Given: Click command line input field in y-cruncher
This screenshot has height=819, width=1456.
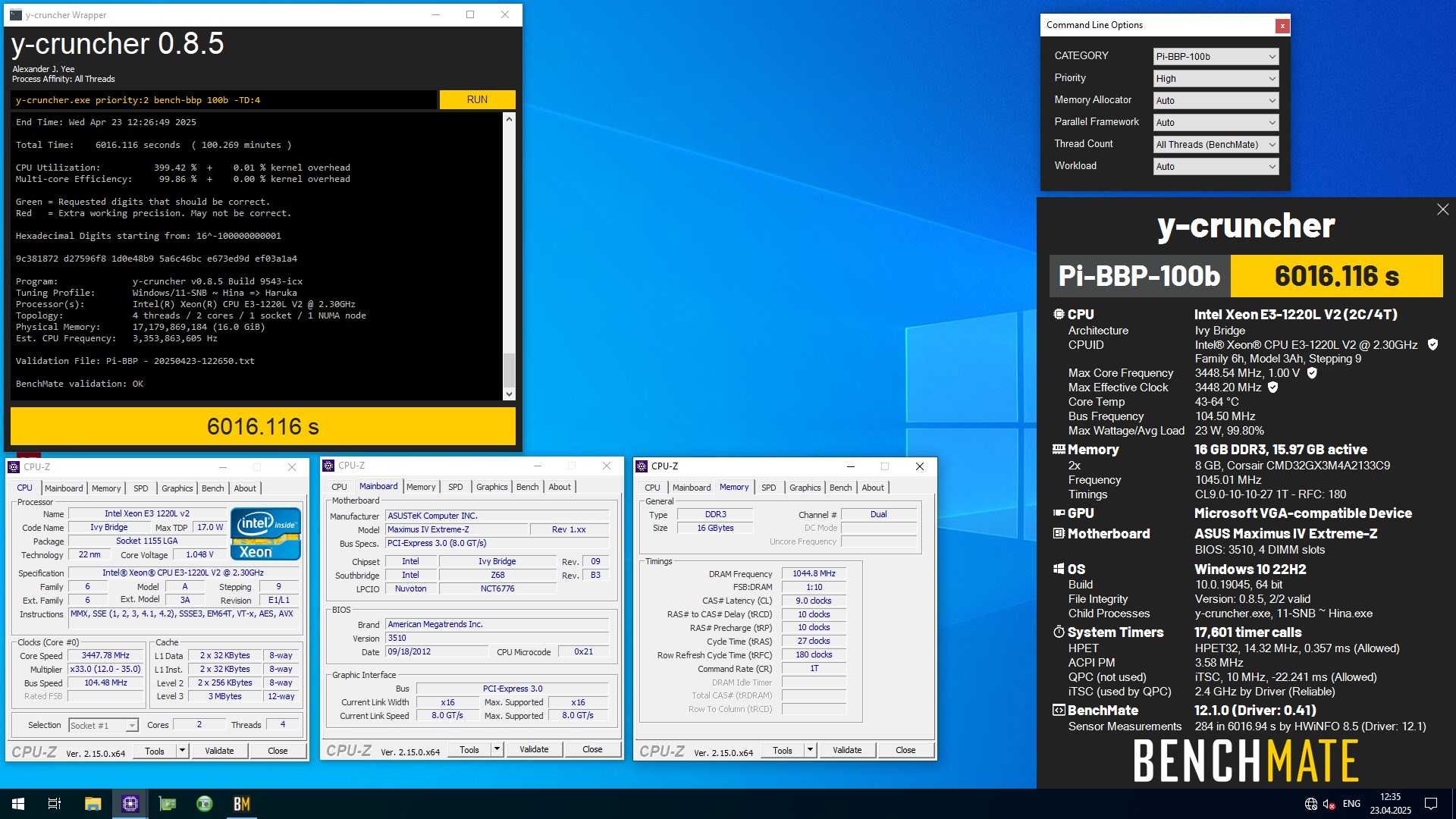Looking at the screenshot, I should pyautogui.click(x=224, y=99).
